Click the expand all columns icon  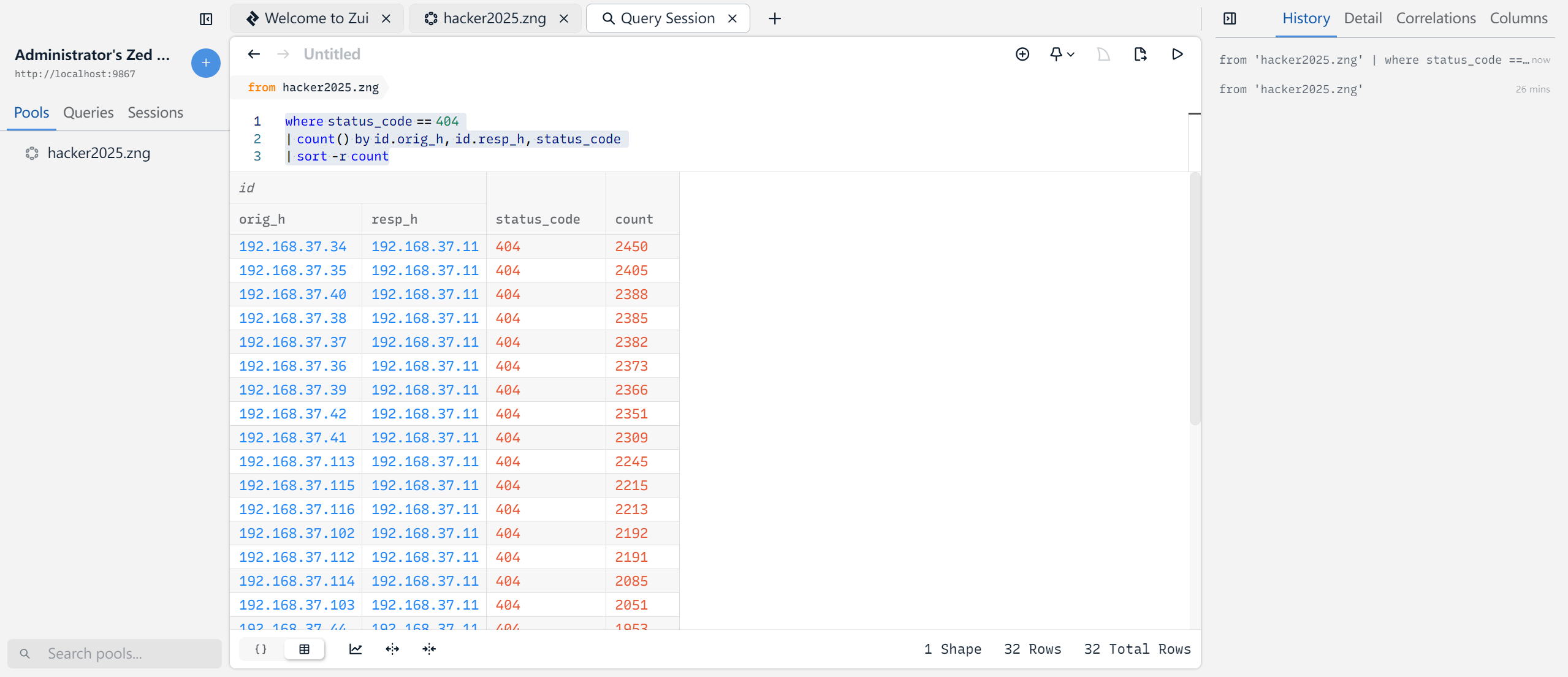(x=392, y=649)
